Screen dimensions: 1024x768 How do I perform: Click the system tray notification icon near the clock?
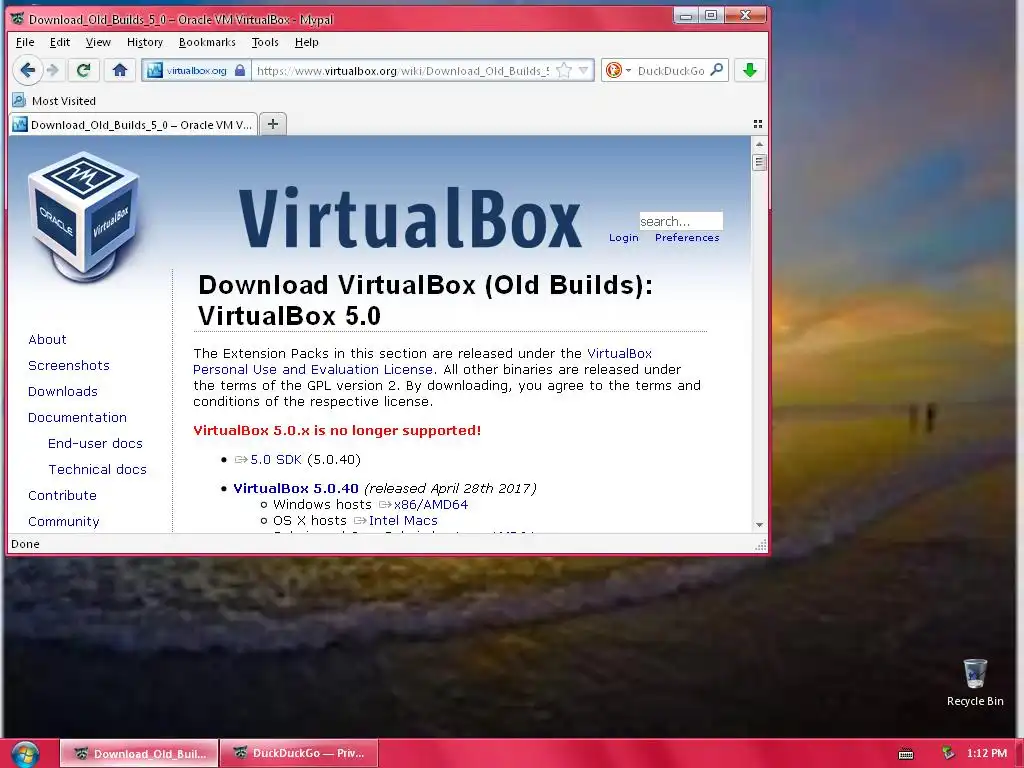pyautogui.click(x=948, y=754)
